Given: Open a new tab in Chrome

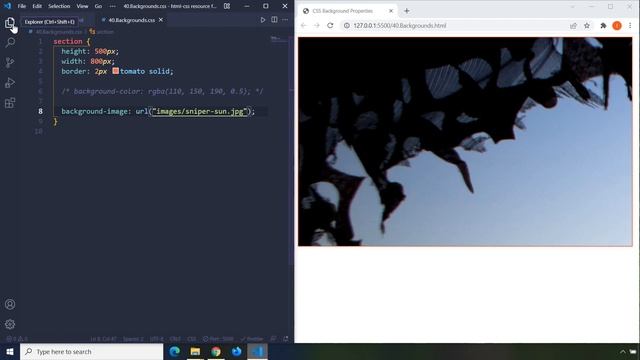Looking at the screenshot, I should tap(407, 11).
